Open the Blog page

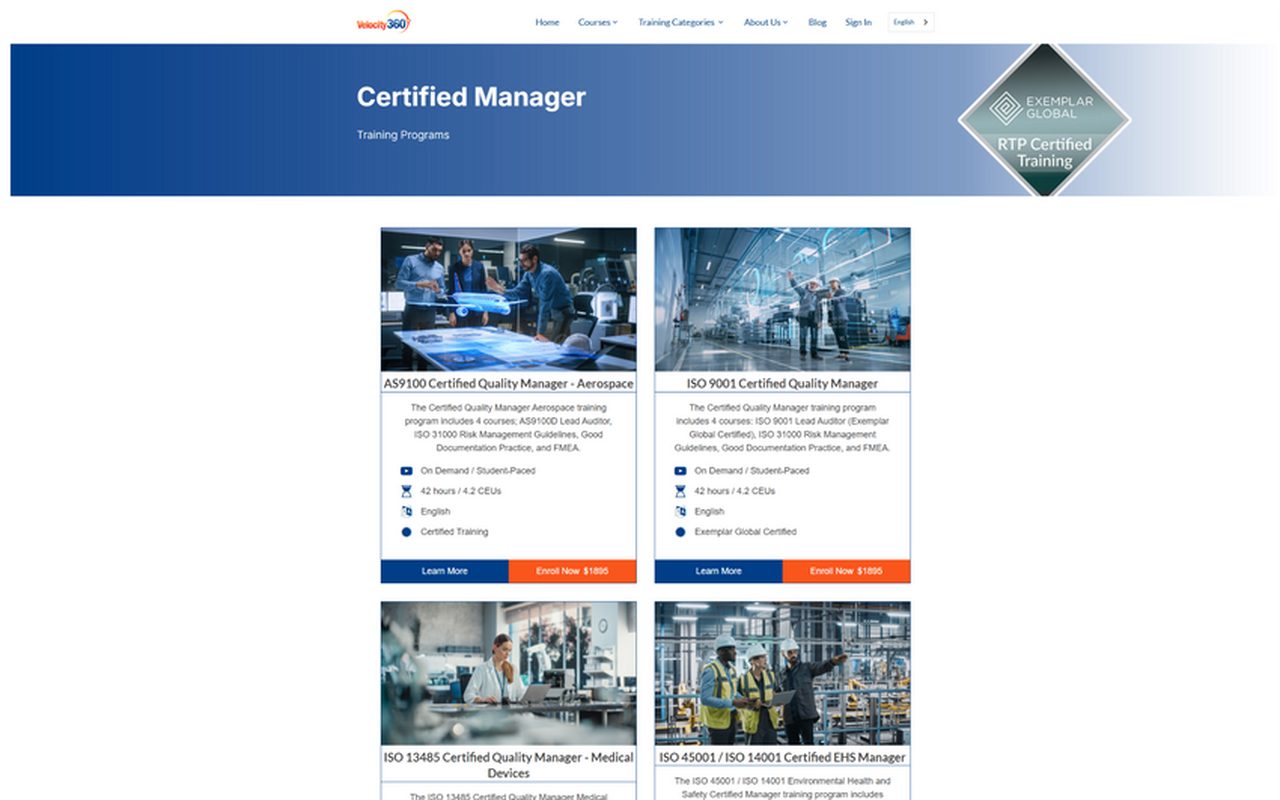point(817,22)
